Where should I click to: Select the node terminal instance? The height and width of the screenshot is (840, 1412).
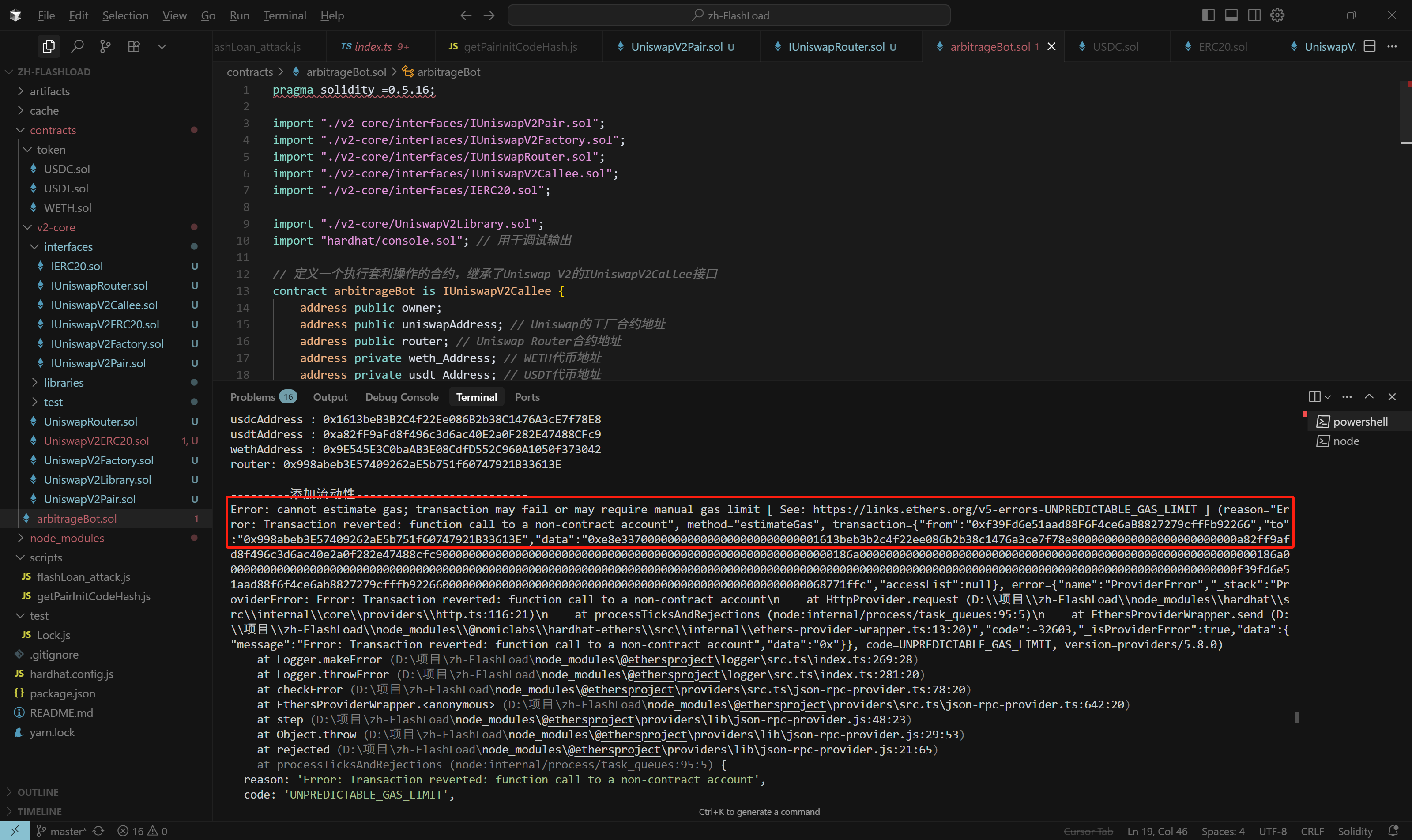point(1359,441)
